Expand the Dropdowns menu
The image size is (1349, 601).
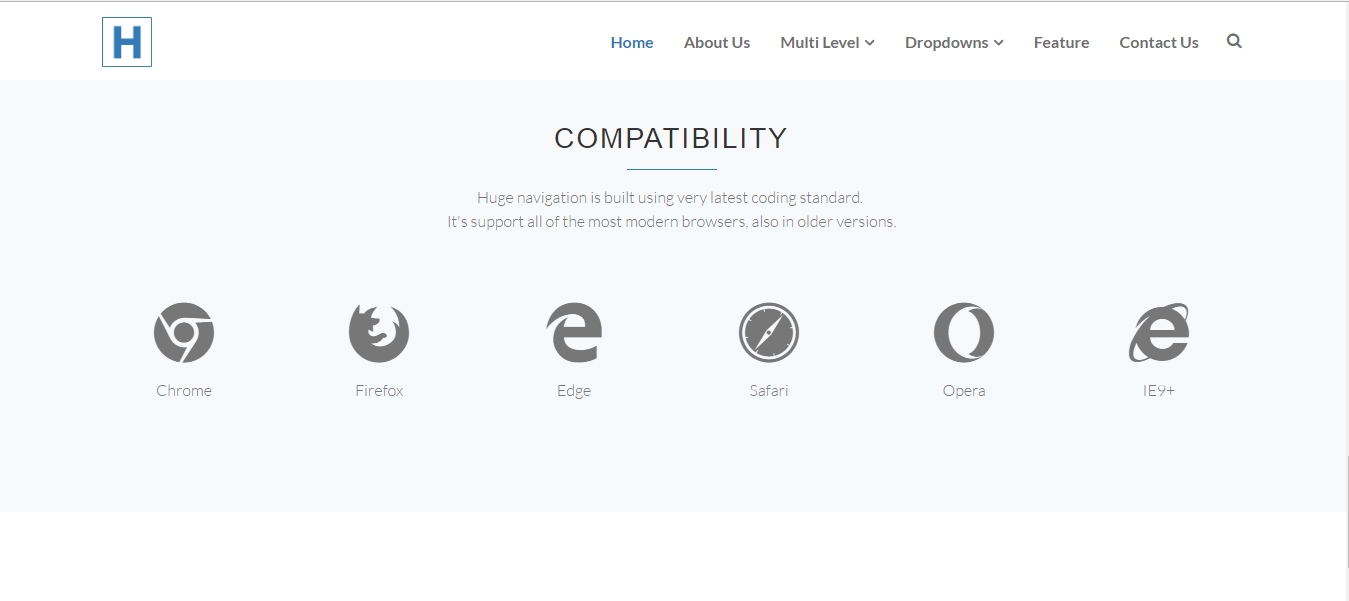(954, 42)
